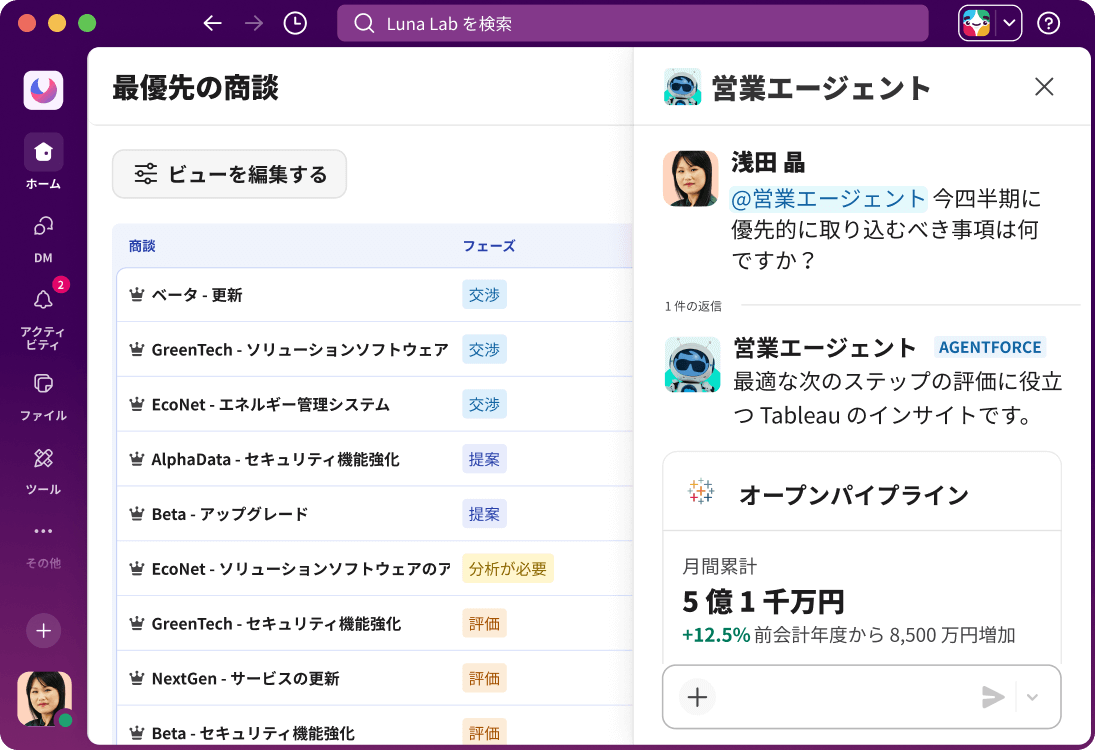Open the ファイル section in the sidebar

pos(43,390)
